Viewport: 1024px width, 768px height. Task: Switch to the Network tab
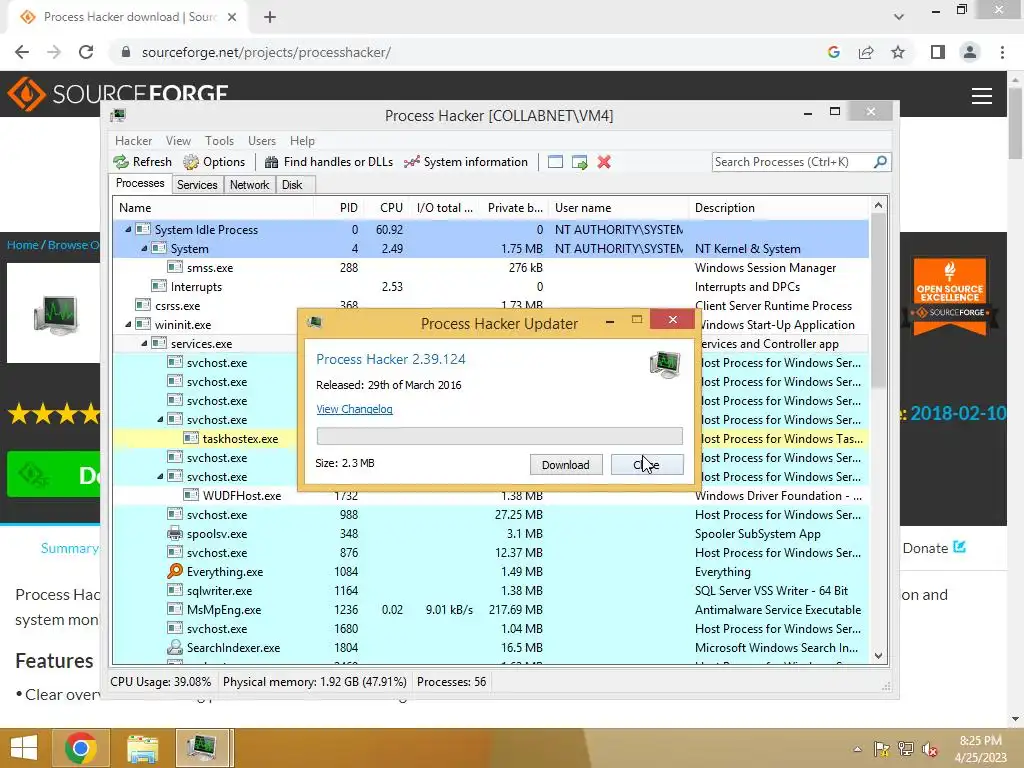point(249,185)
